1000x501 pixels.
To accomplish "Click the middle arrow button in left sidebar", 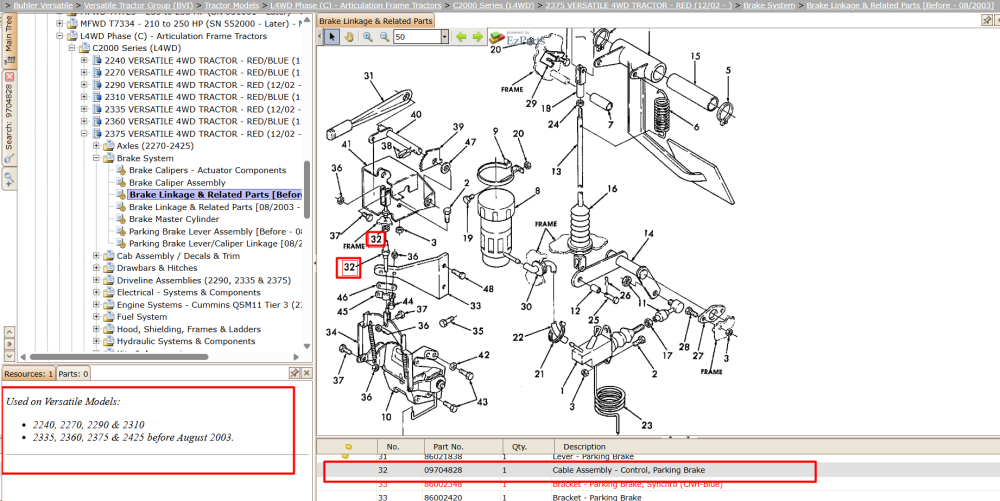I will (10, 344).
